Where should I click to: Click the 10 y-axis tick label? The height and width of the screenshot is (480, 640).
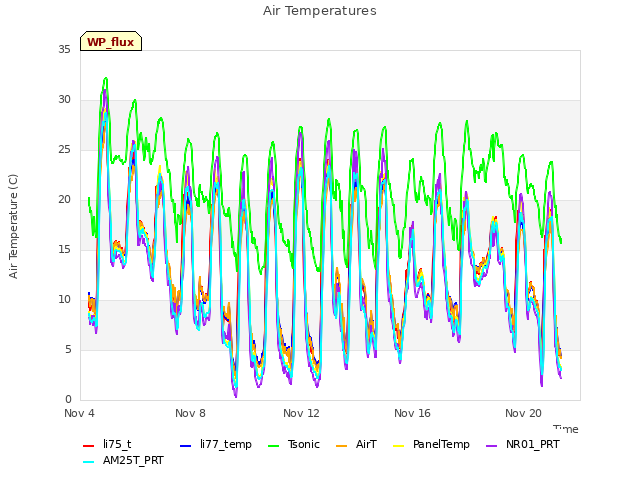(x=64, y=299)
